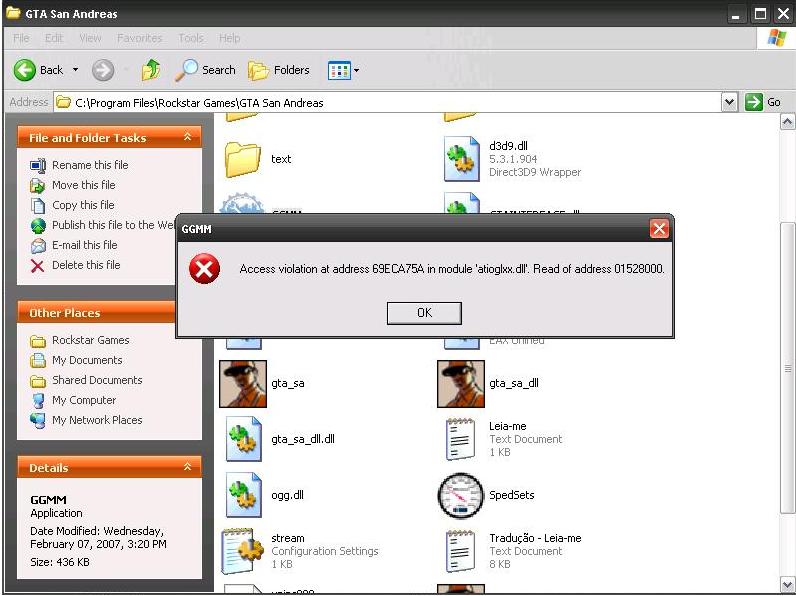The width and height of the screenshot is (796, 596).
Task: Go back with the green Back arrow
Action: (39, 70)
